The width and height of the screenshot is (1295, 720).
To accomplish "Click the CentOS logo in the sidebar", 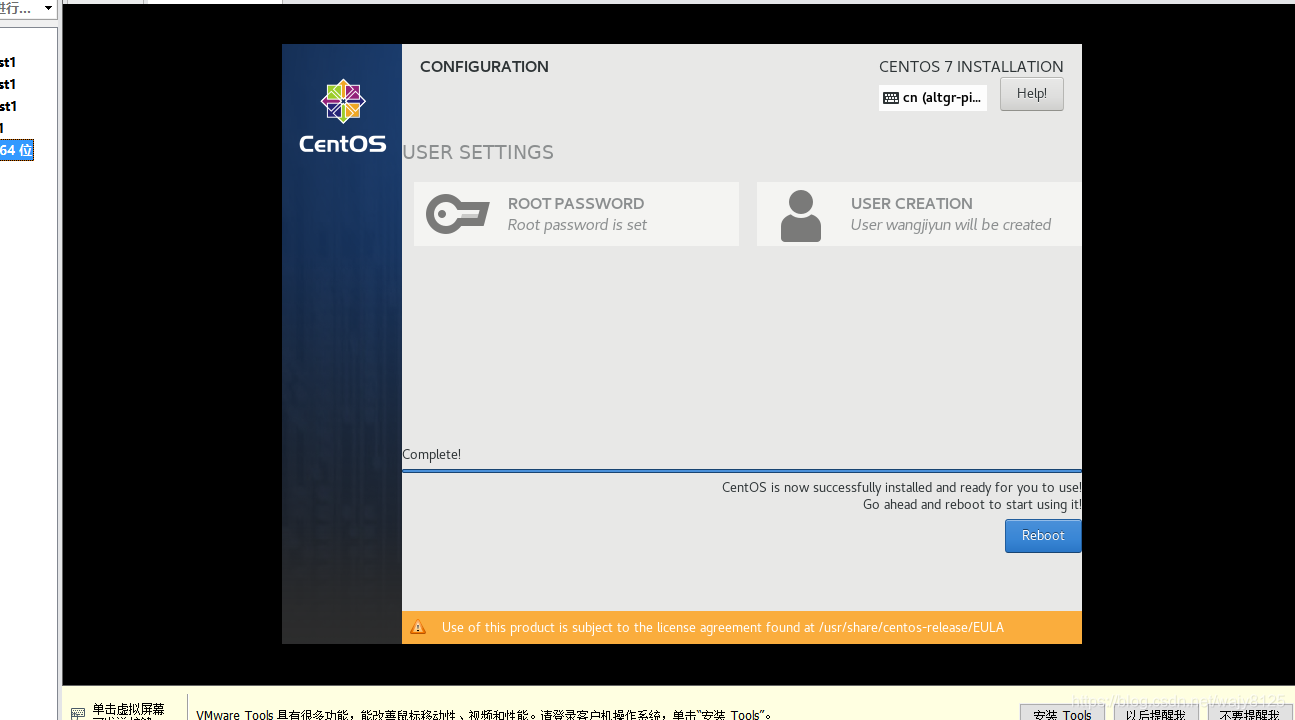I will click(342, 116).
